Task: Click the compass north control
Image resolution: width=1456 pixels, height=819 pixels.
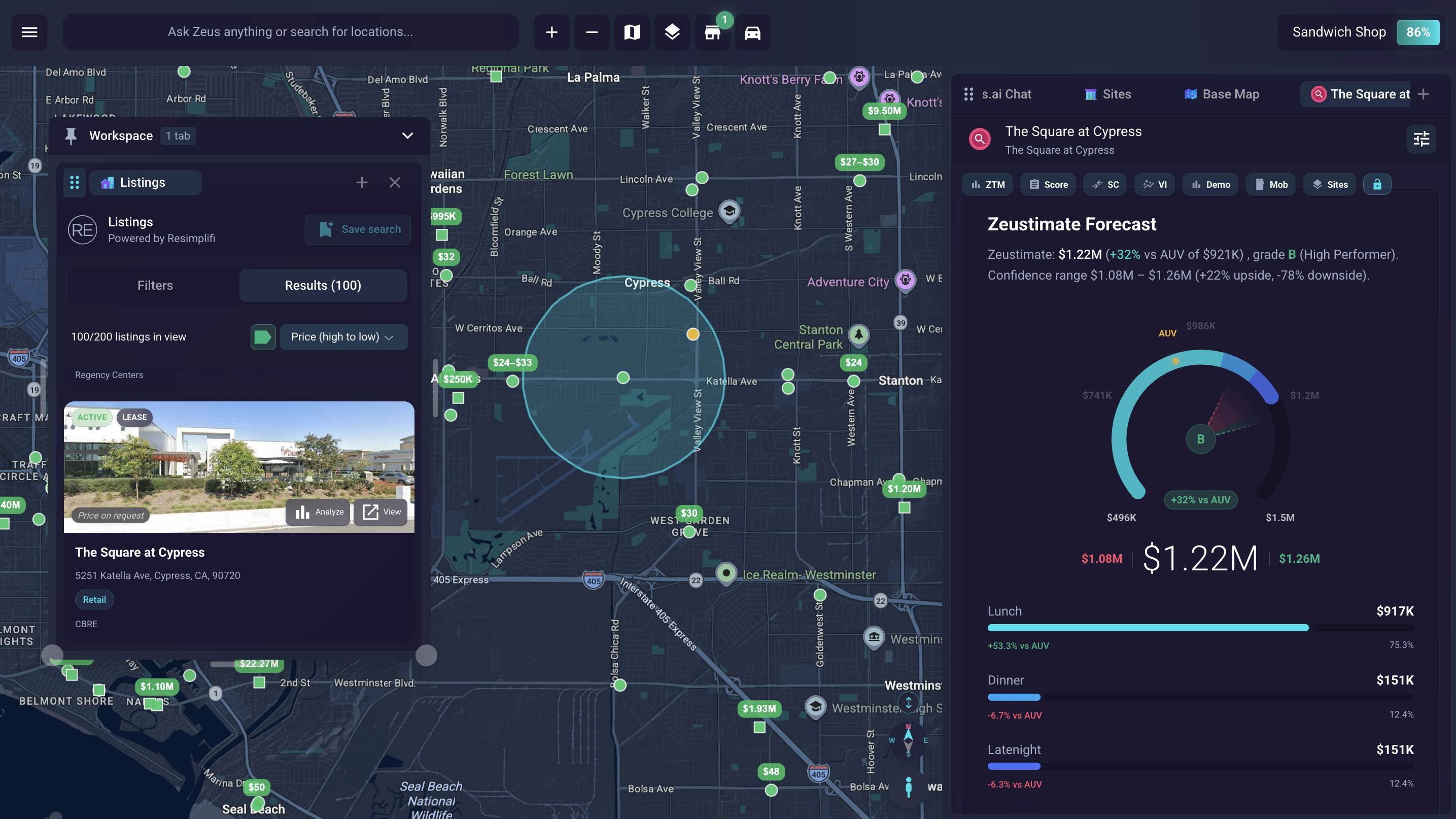Action: click(x=908, y=740)
